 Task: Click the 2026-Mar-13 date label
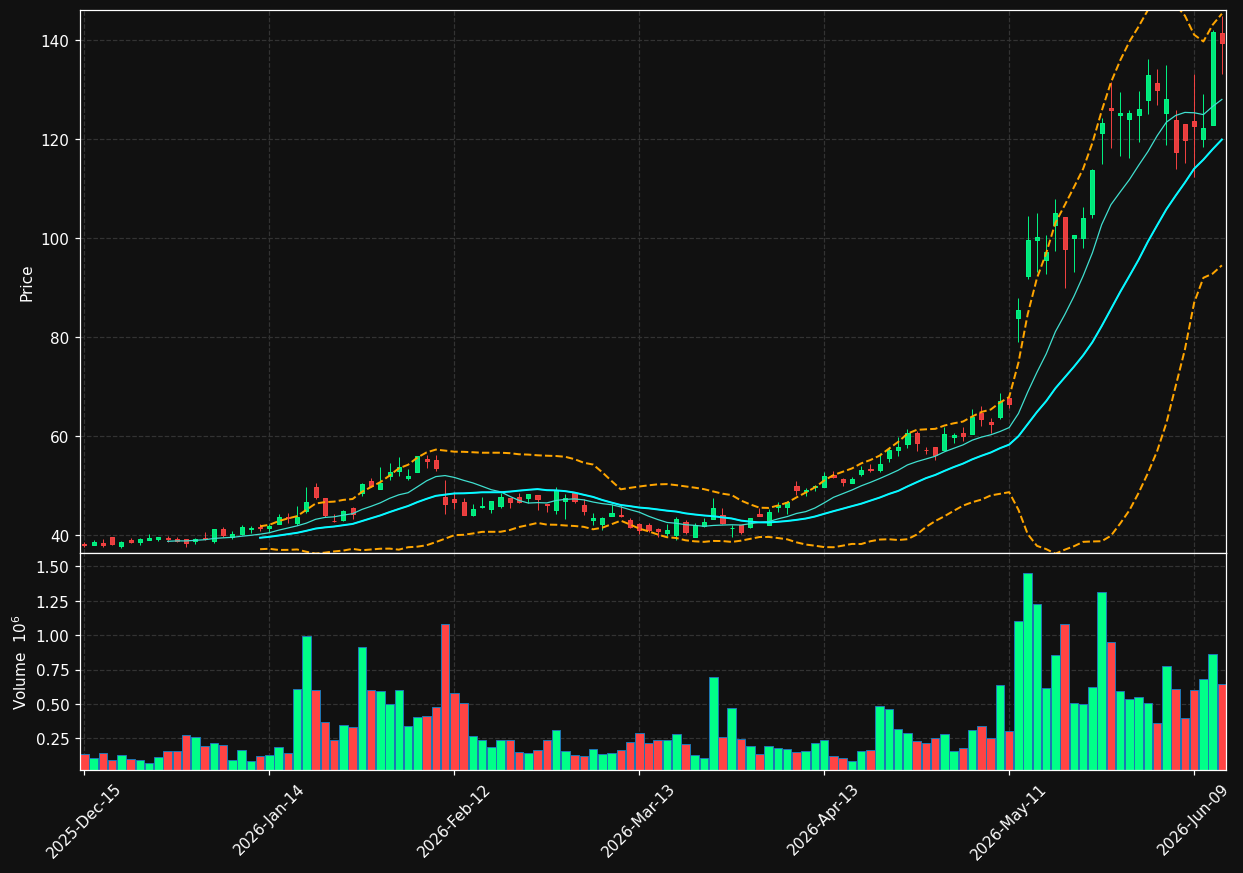tap(638, 822)
